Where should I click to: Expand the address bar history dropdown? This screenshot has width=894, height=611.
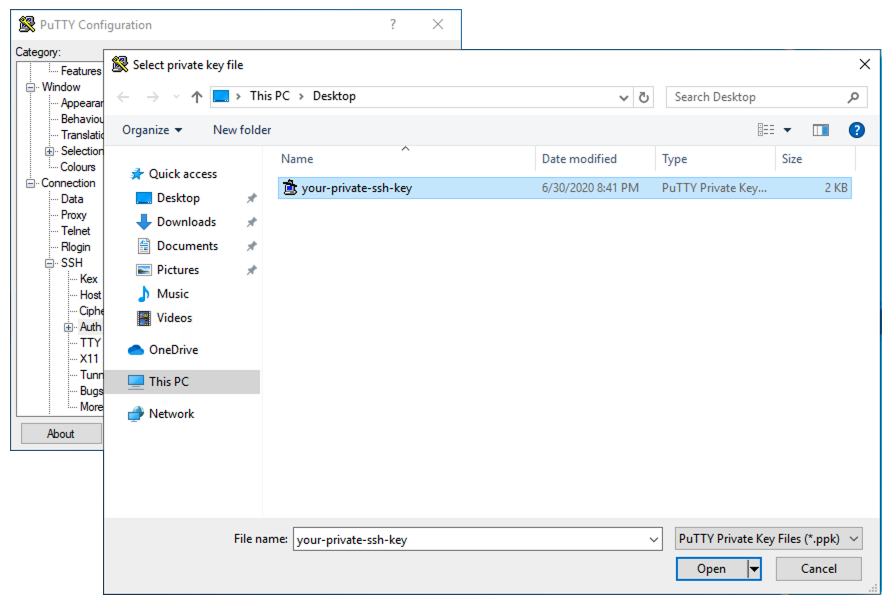click(624, 97)
